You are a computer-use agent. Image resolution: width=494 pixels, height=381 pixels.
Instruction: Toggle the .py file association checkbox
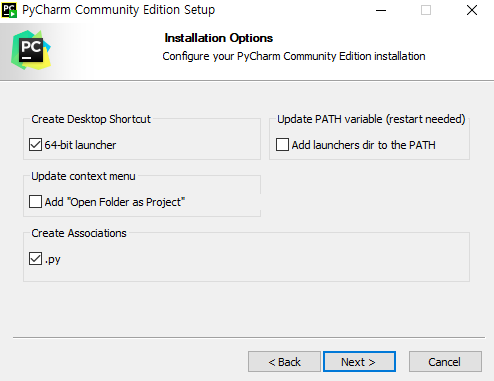[x=35, y=259]
